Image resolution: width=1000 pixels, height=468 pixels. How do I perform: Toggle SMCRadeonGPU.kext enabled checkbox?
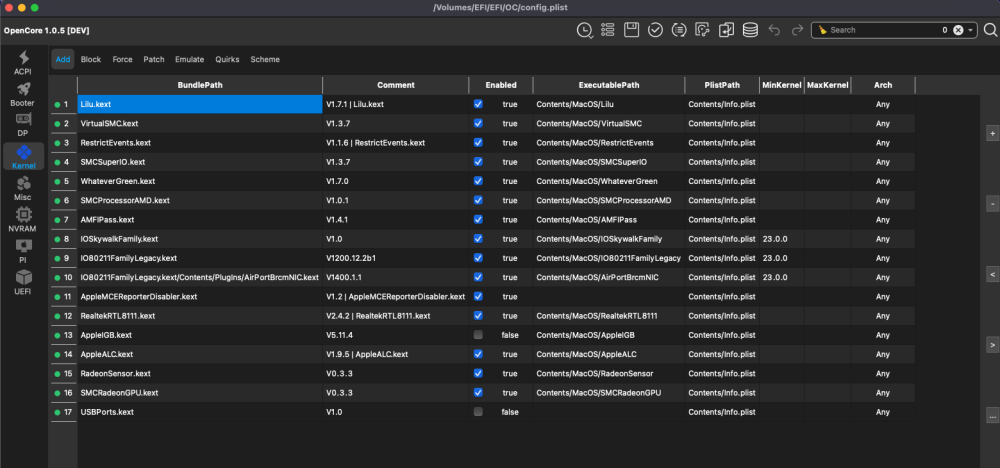[x=478, y=393]
